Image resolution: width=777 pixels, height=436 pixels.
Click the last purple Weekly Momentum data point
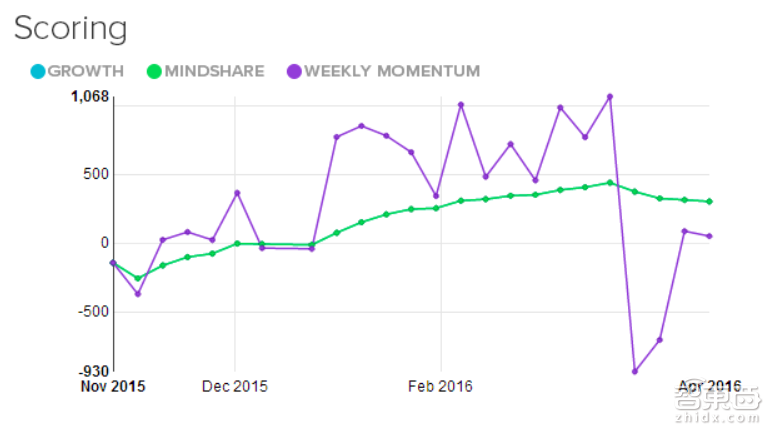tap(710, 236)
